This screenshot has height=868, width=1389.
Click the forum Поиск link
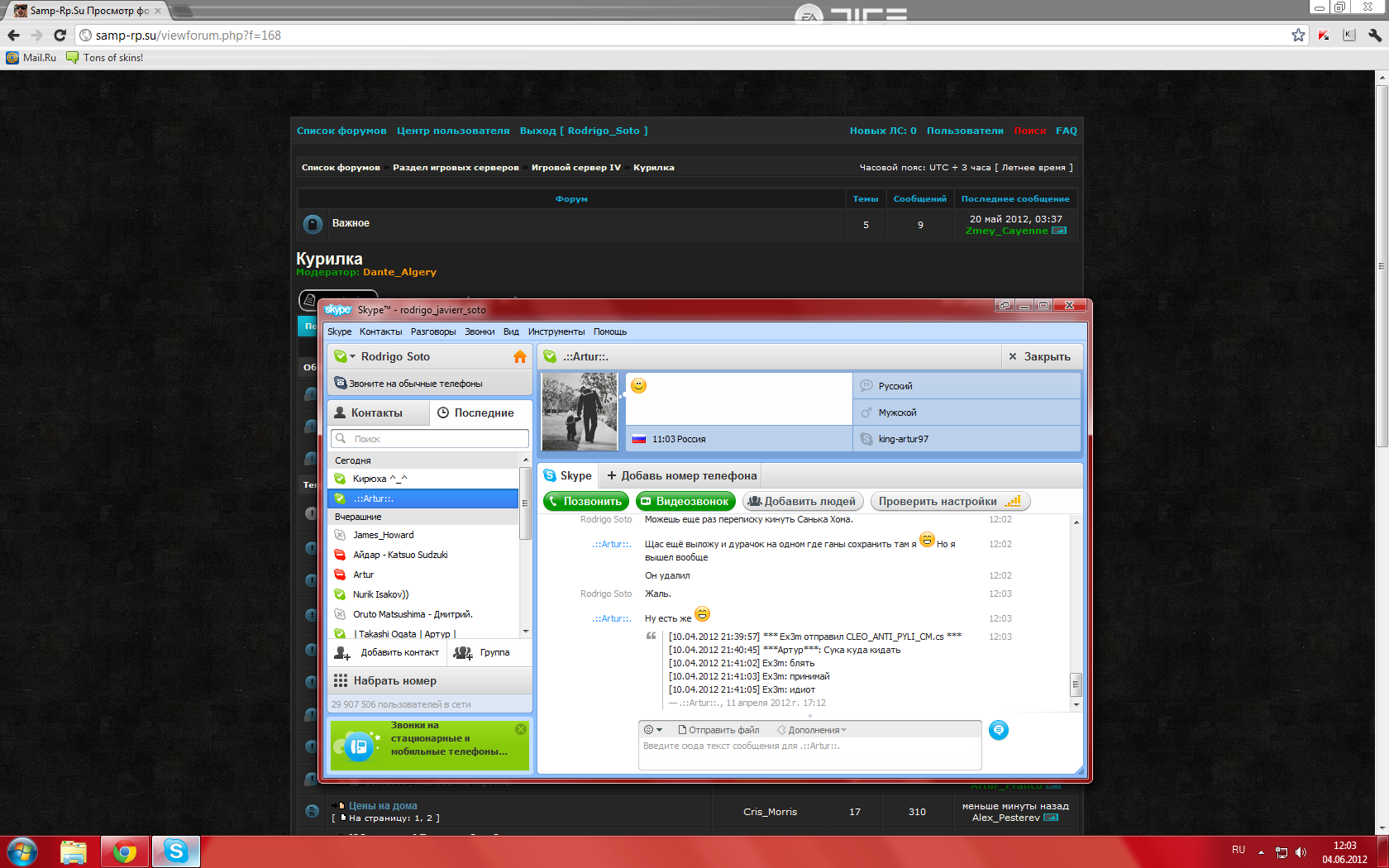1030,131
